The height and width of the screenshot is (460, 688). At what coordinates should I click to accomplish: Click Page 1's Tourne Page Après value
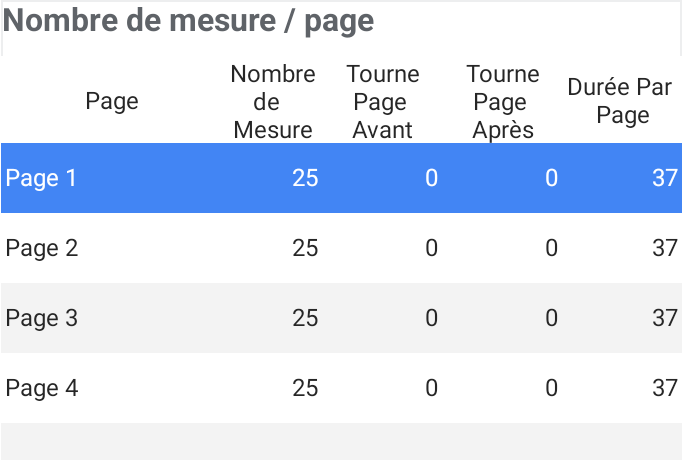(552, 178)
